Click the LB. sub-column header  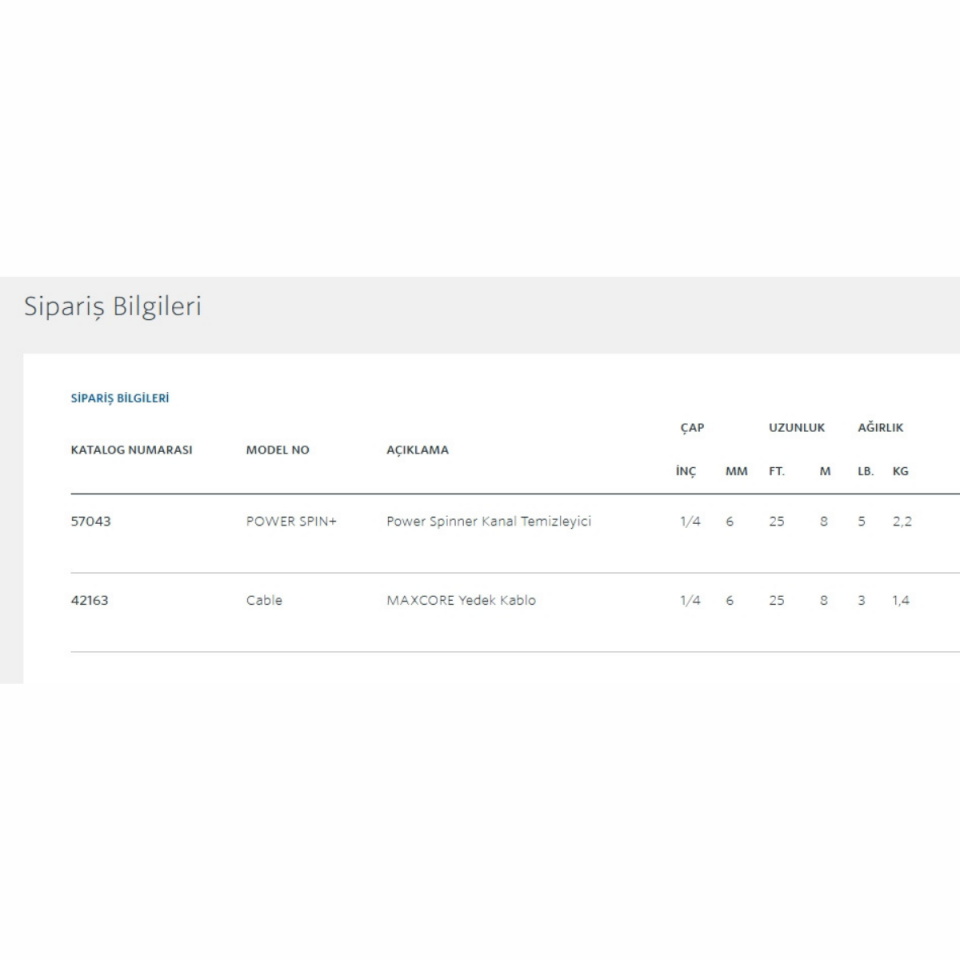[865, 472]
